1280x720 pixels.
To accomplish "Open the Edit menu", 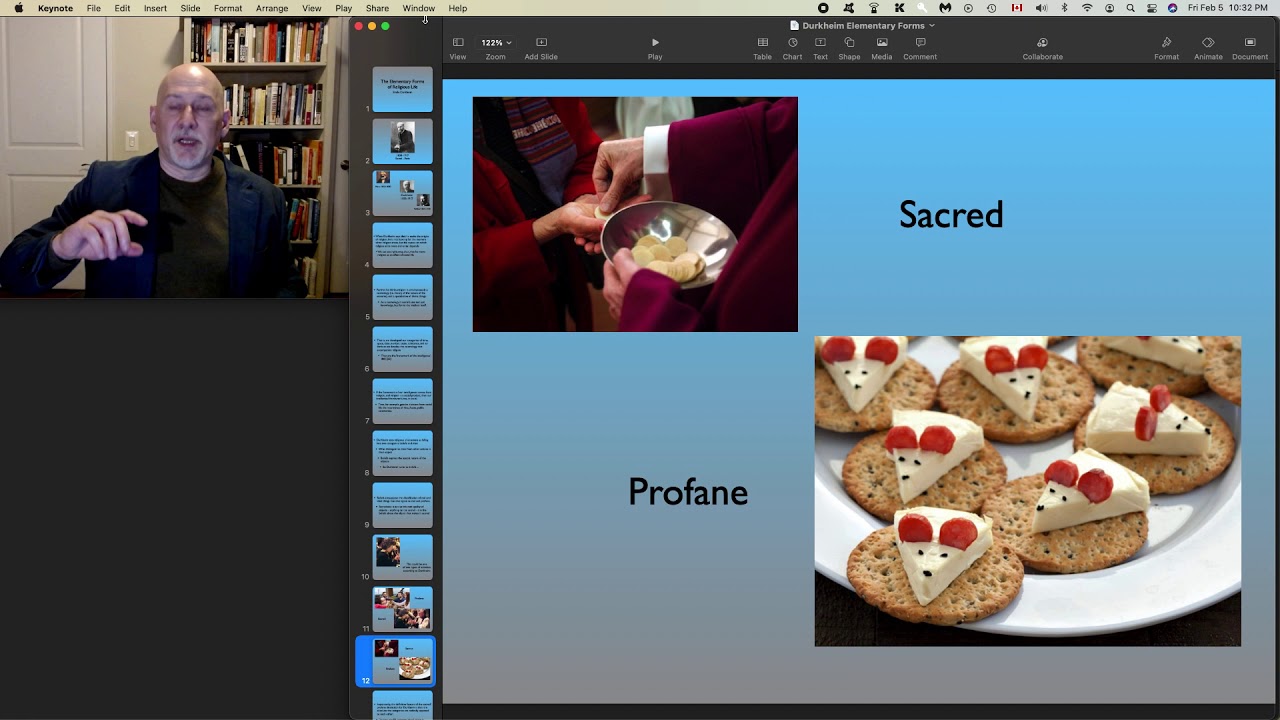I will (122, 8).
